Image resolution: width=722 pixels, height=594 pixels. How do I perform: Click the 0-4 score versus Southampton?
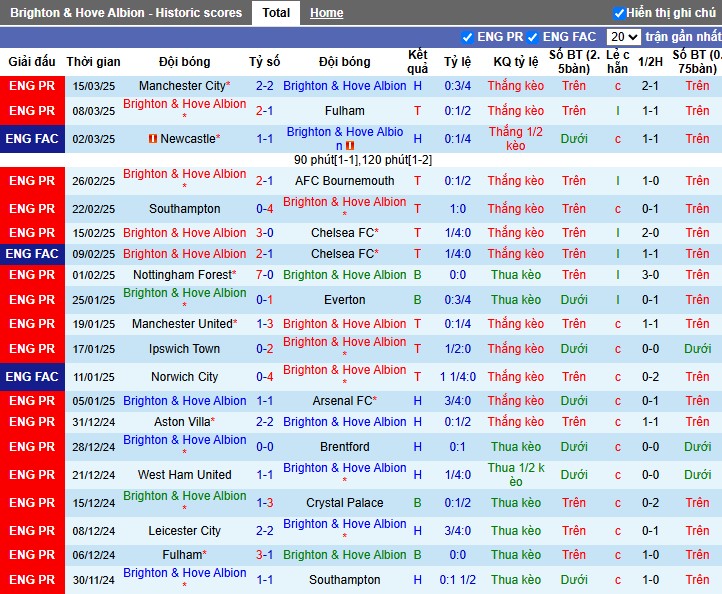tap(265, 209)
